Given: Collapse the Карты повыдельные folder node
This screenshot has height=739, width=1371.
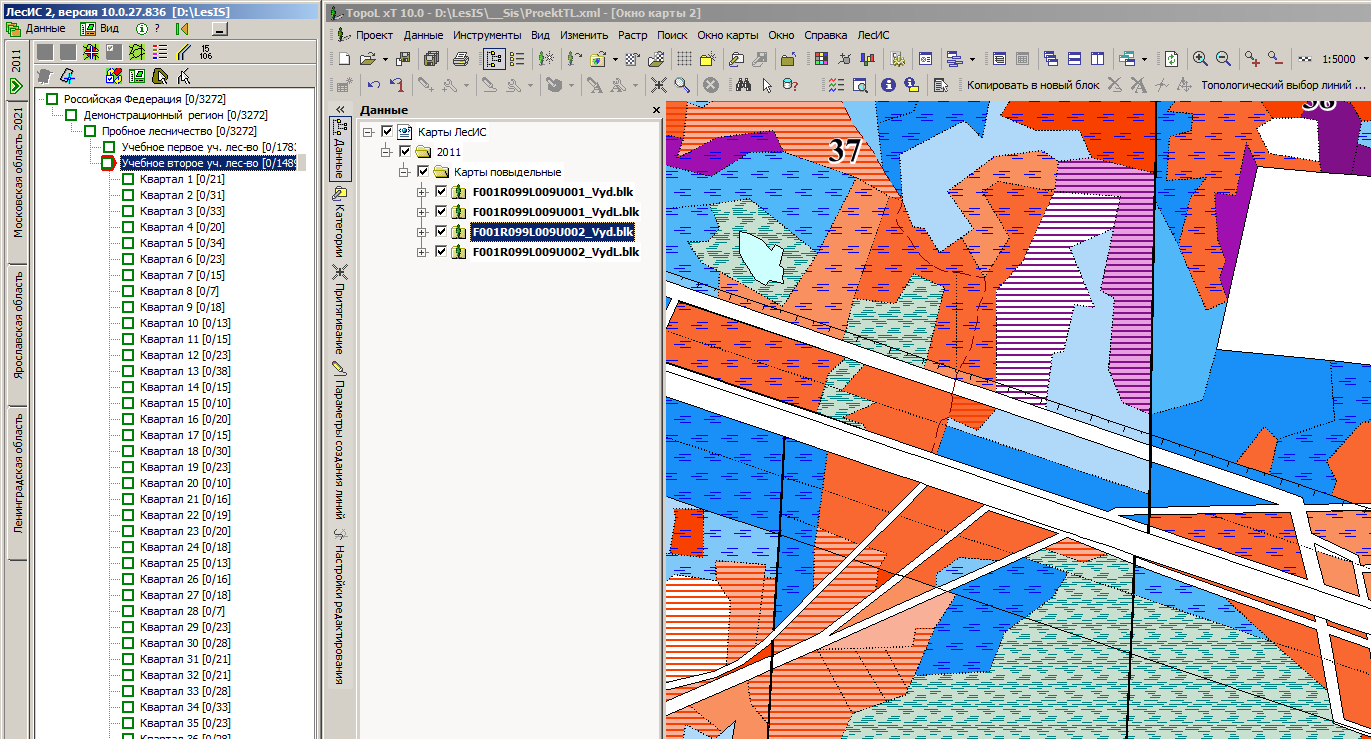Looking at the screenshot, I should coord(404,172).
